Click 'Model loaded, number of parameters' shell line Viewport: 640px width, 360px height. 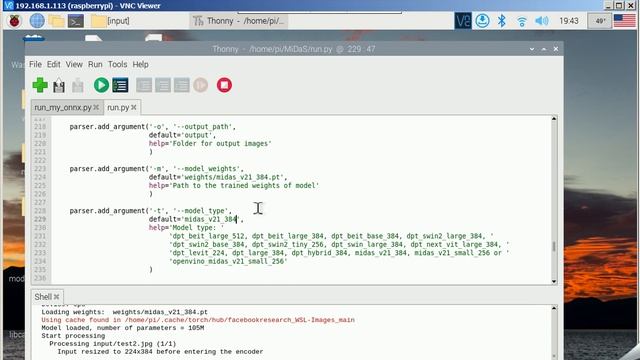coord(122,328)
